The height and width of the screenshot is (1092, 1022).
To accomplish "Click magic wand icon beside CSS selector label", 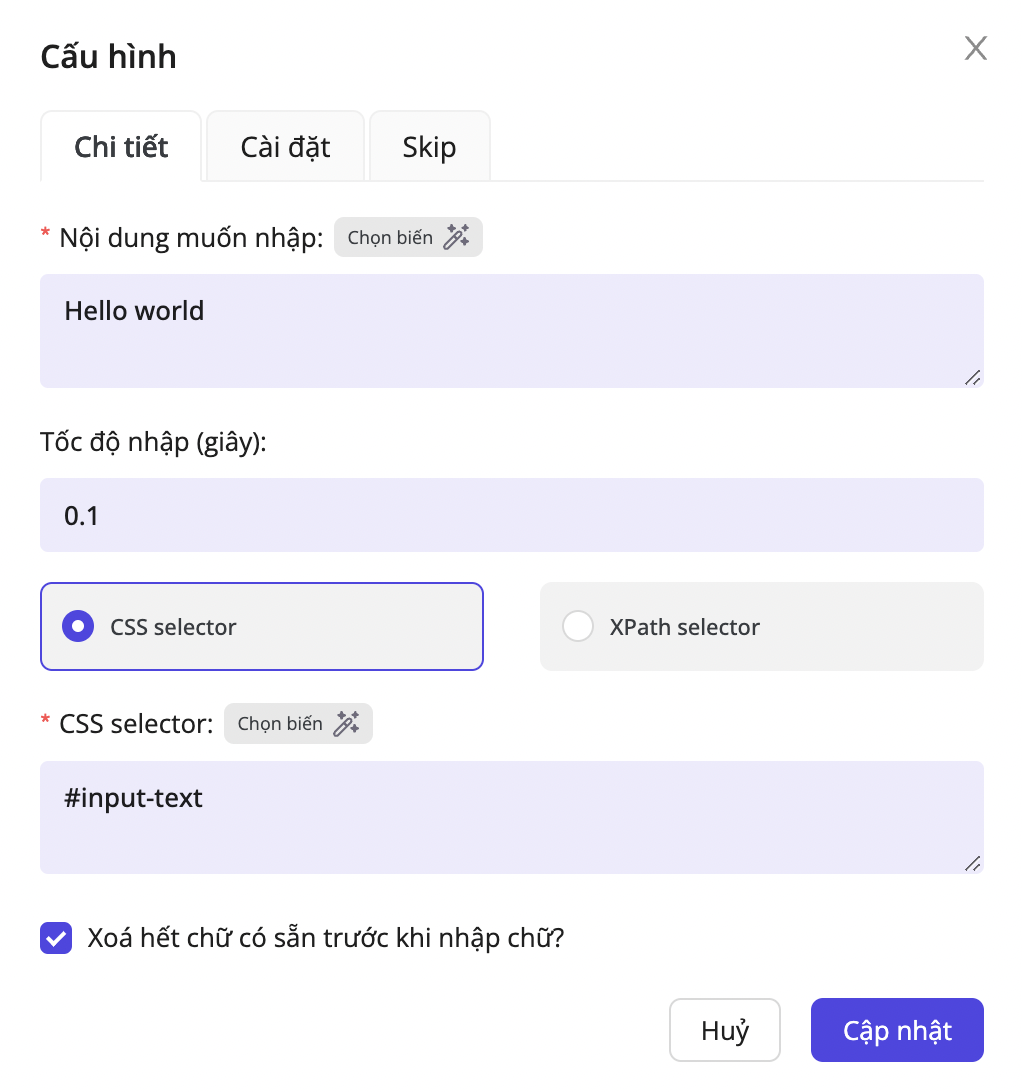I will [x=346, y=724].
